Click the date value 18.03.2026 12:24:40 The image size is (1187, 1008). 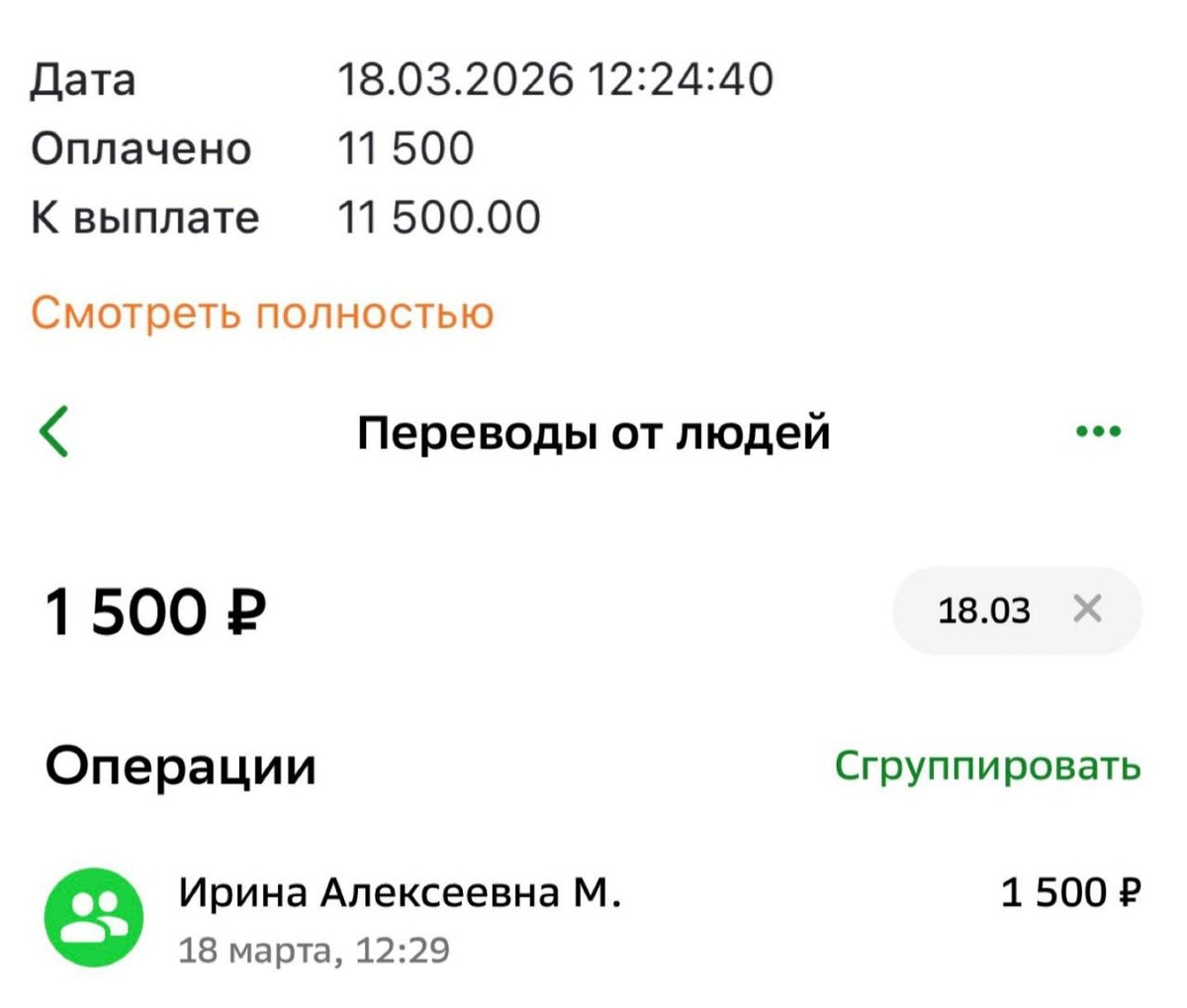click(x=555, y=79)
